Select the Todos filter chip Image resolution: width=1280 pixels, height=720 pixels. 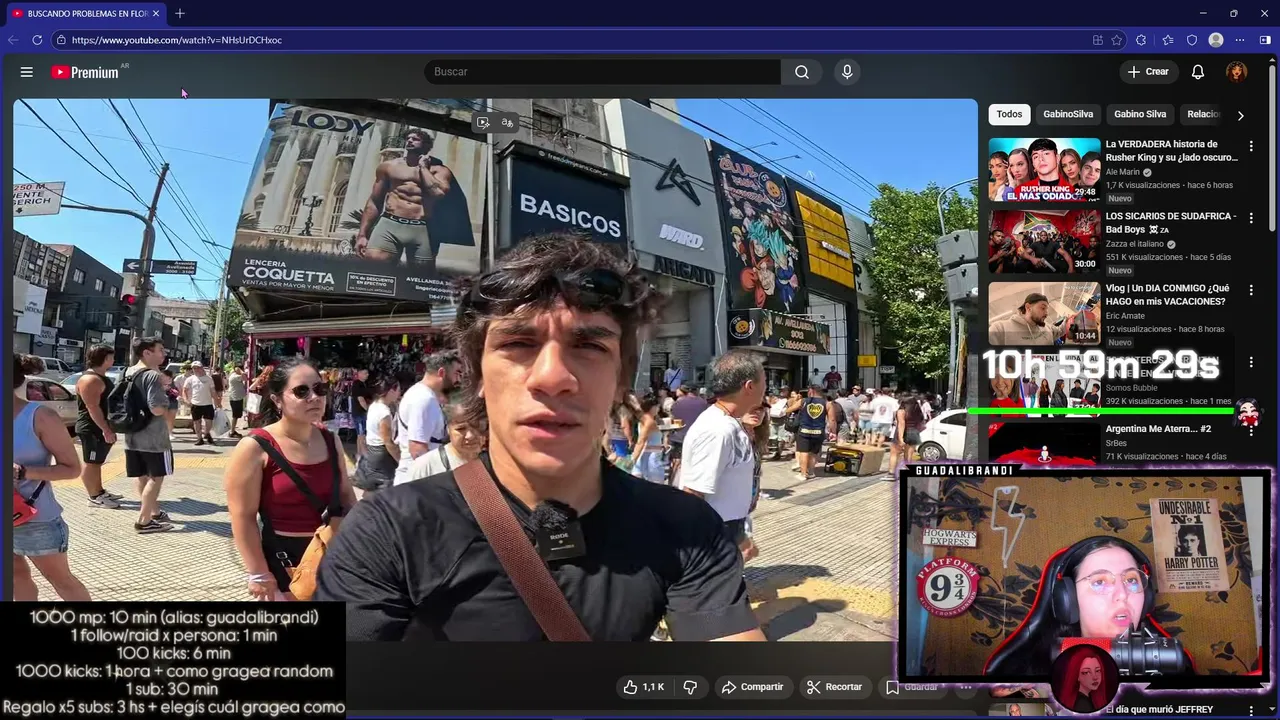click(x=1009, y=114)
